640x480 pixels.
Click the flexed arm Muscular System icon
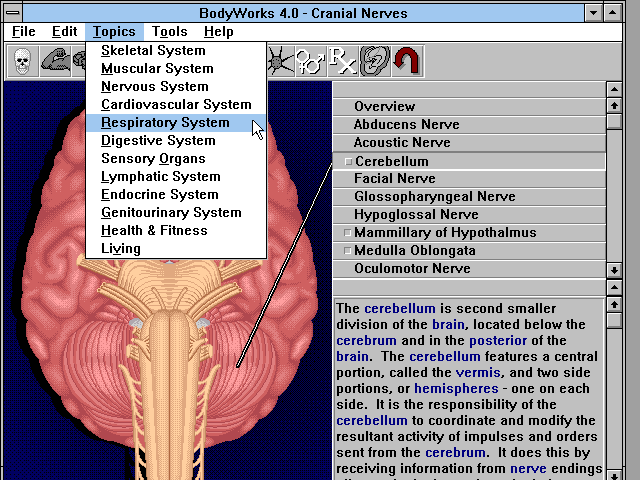(53, 62)
